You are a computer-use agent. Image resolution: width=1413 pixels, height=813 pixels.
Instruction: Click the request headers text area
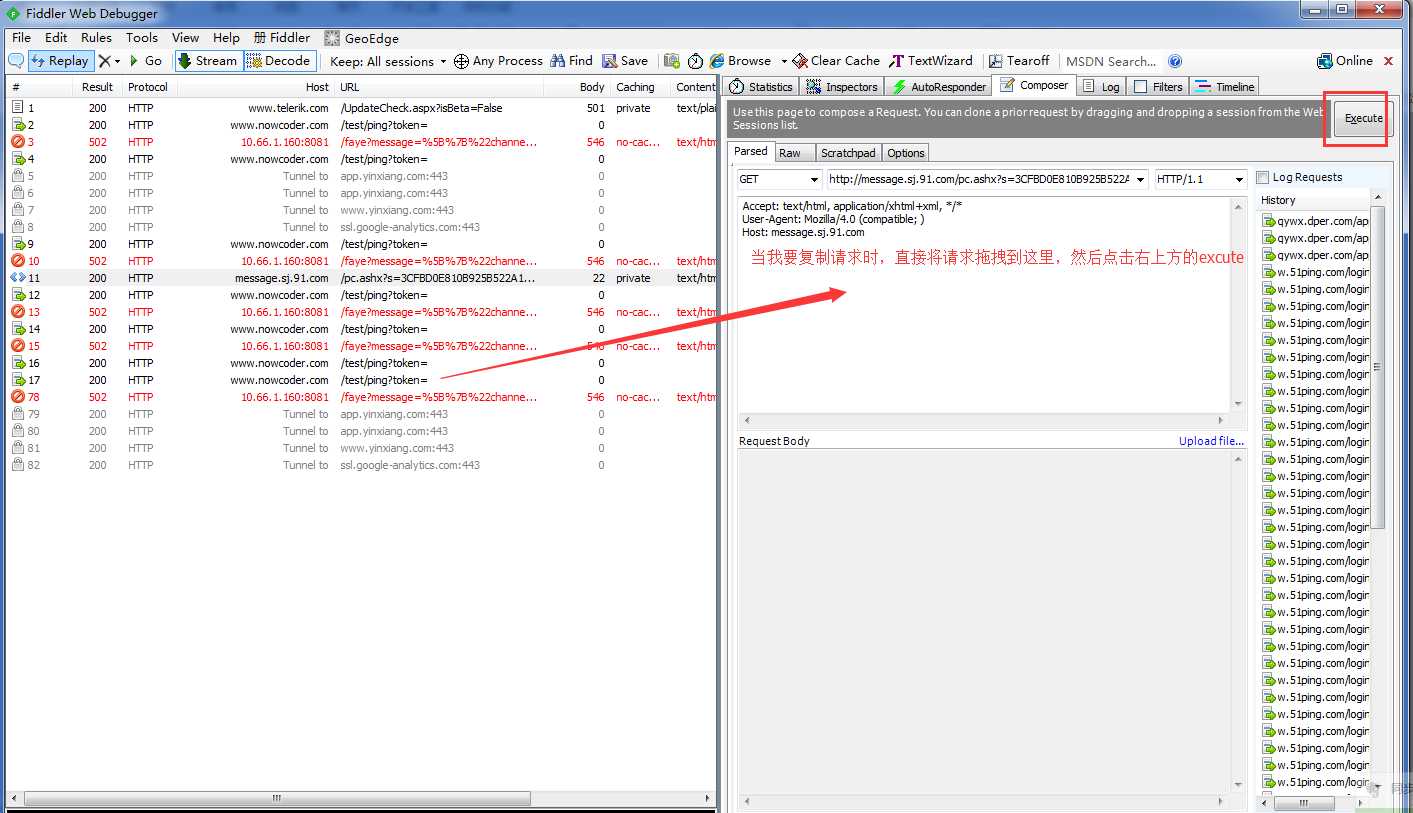point(985,304)
